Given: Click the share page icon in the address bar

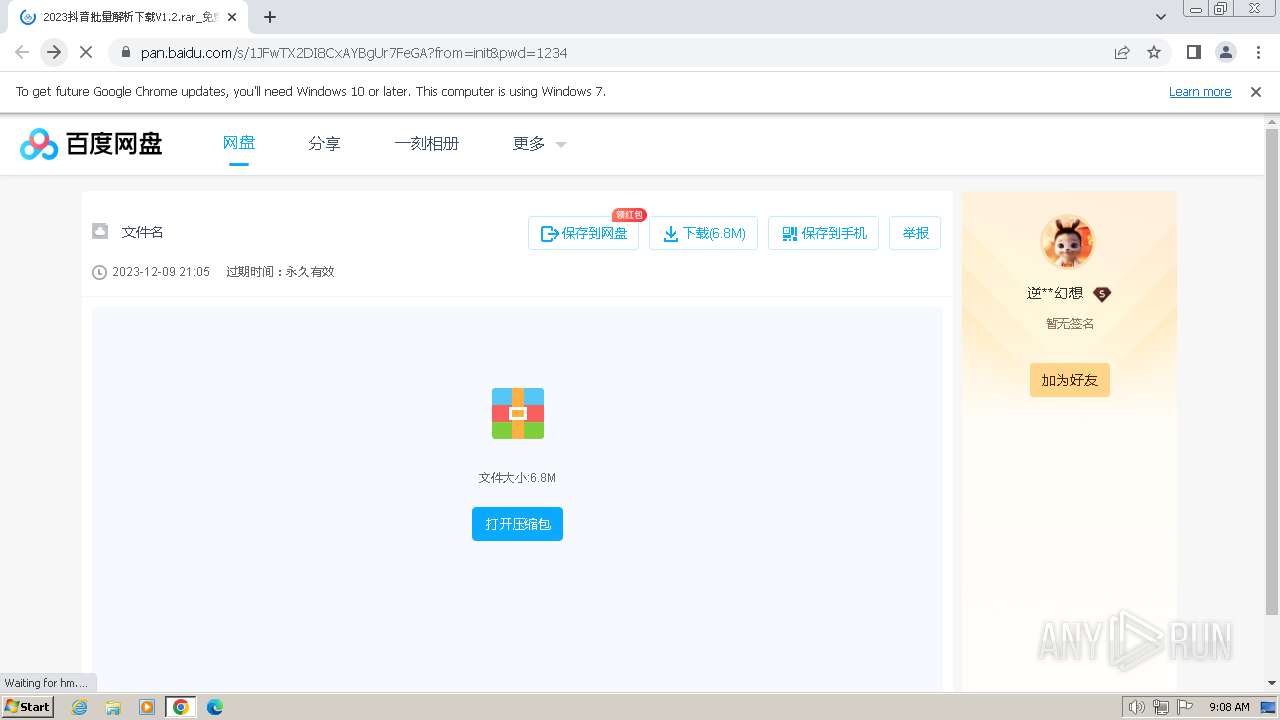Looking at the screenshot, I should tap(1122, 53).
